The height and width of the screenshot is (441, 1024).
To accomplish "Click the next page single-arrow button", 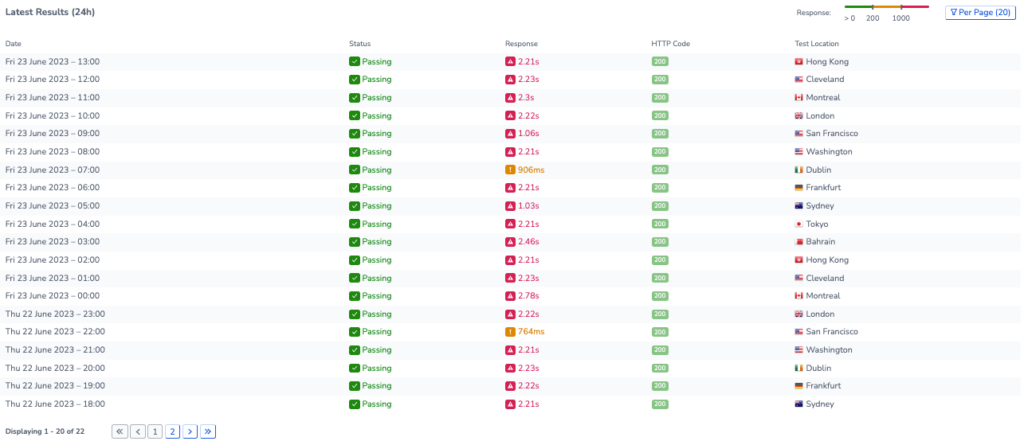I will point(190,431).
